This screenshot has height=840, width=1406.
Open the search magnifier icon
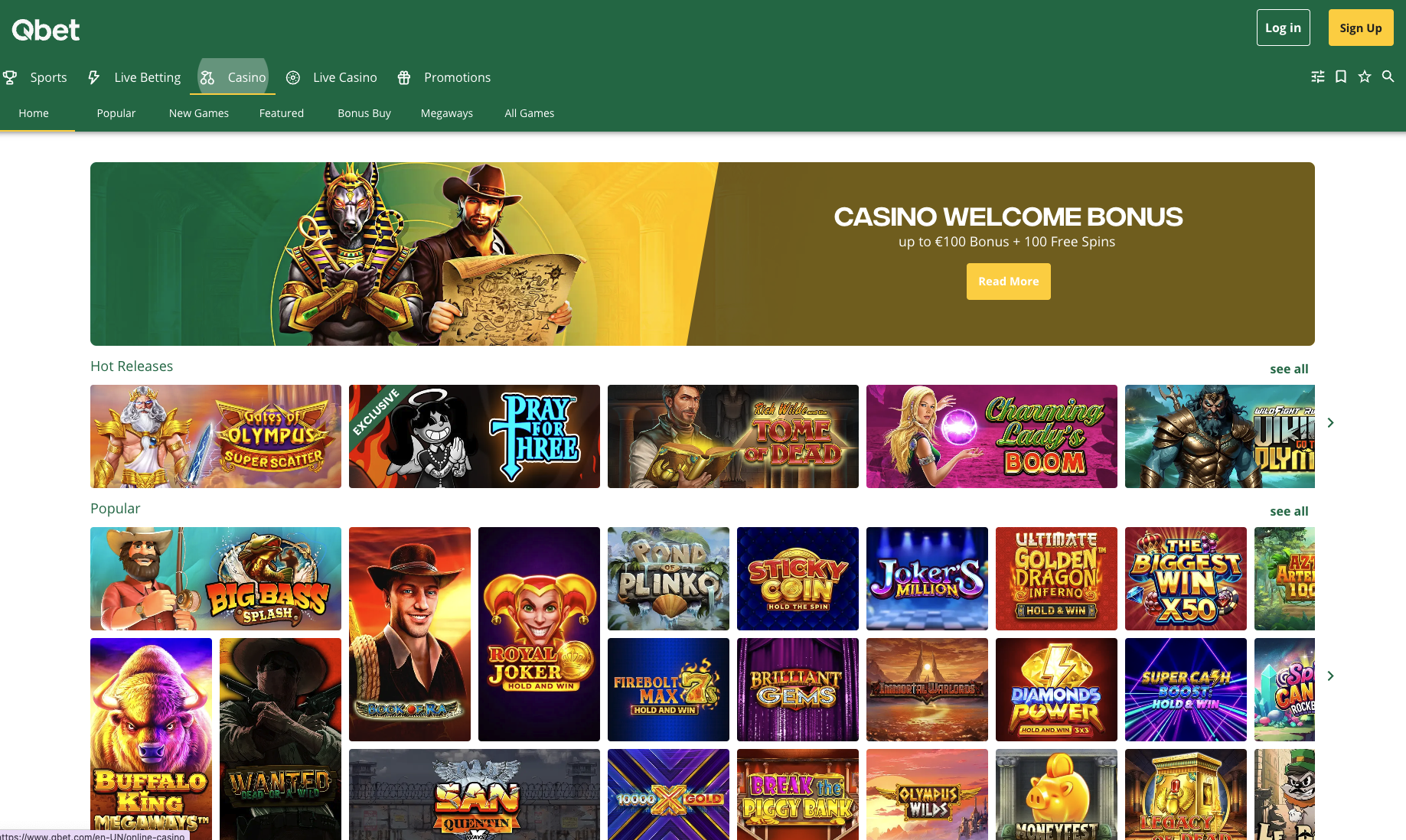(x=1388, y=77)
